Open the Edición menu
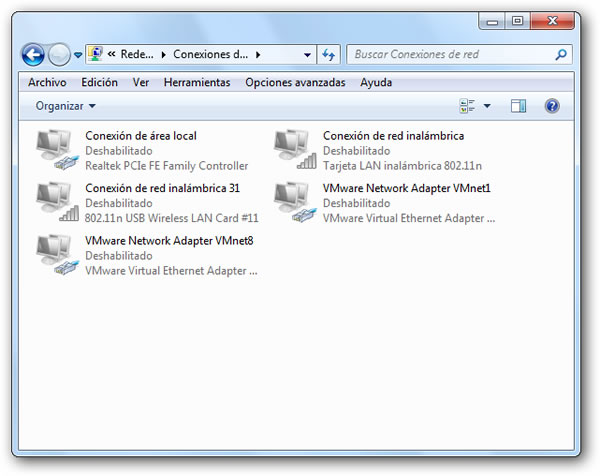The image size is (600, 476). [x=99, y=82]
